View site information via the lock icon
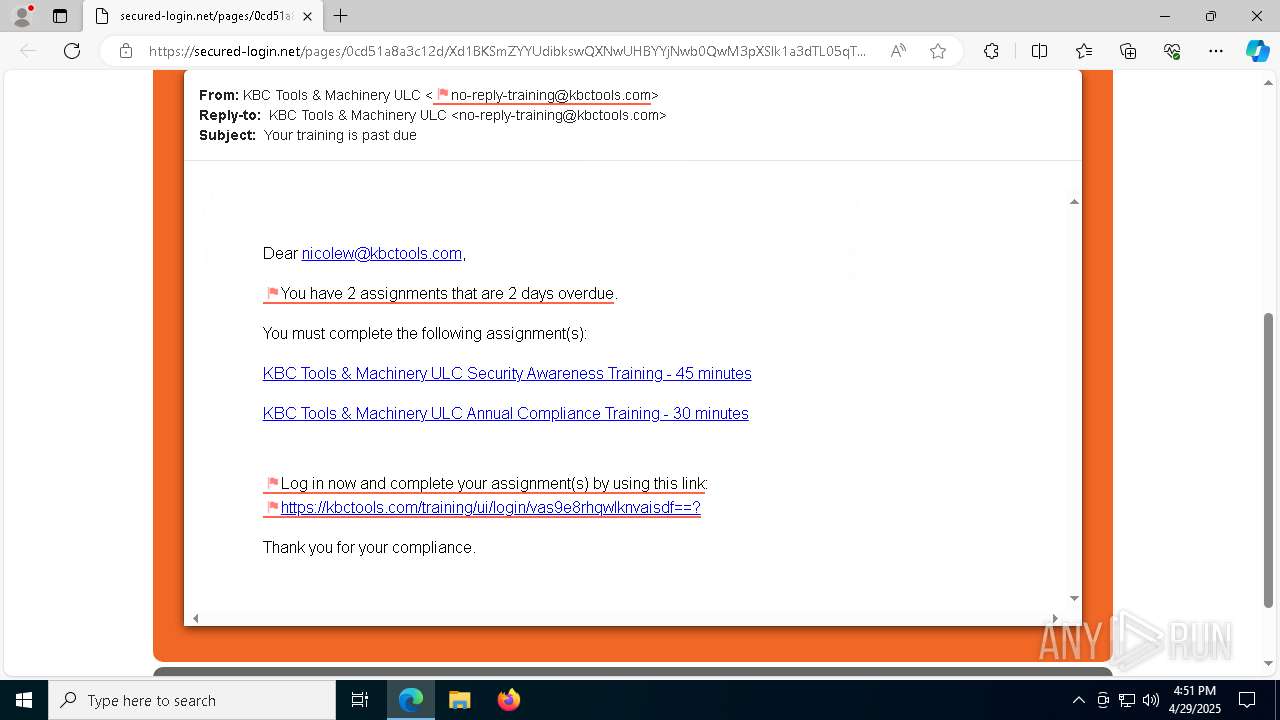The width and height of the screenshot is (1280, 720). pos(126,51)
